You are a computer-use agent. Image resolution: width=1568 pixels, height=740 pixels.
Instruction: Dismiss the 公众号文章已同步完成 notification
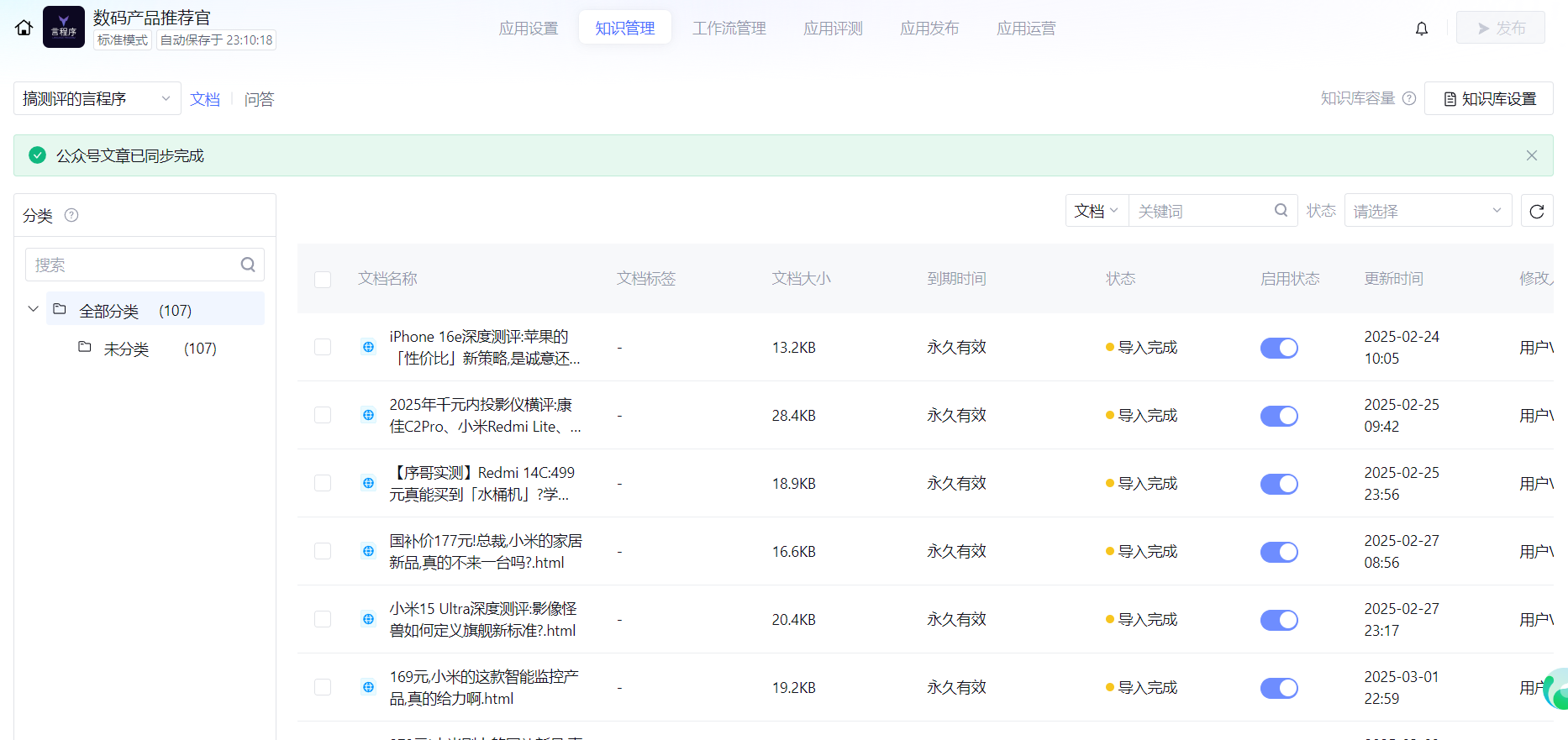pyautogui.click(x=1531, y=155)
